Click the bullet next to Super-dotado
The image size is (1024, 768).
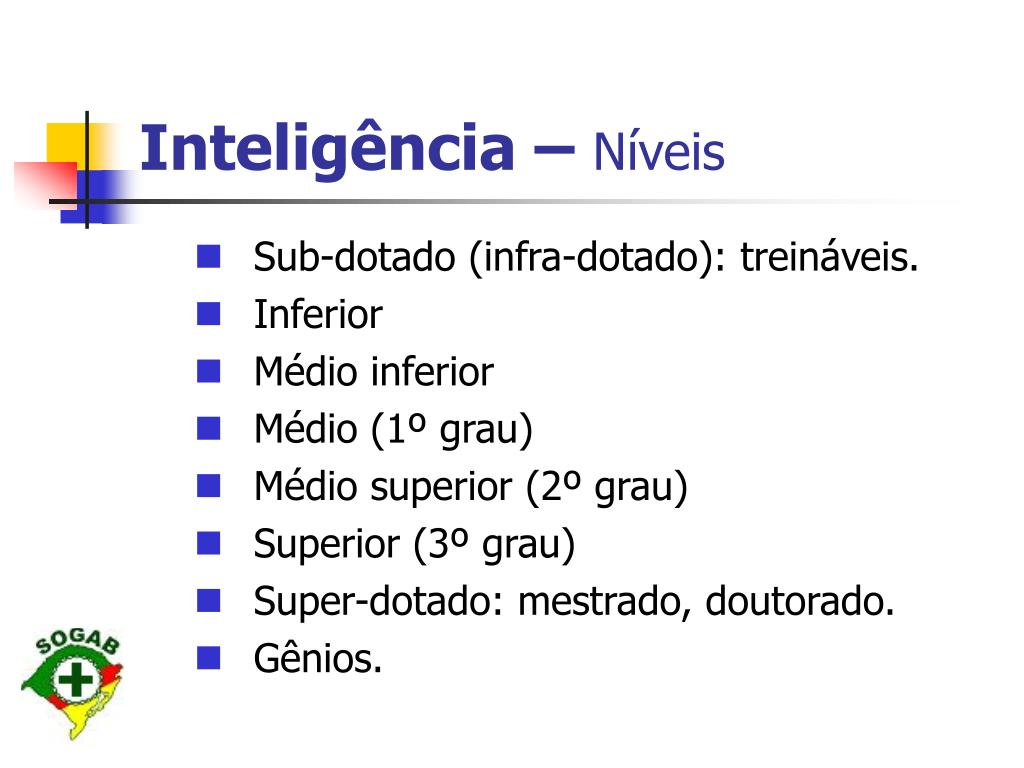click(208, 601)
